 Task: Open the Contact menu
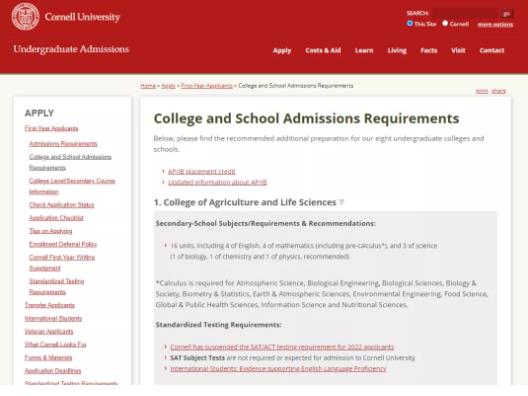pos(492,51)
